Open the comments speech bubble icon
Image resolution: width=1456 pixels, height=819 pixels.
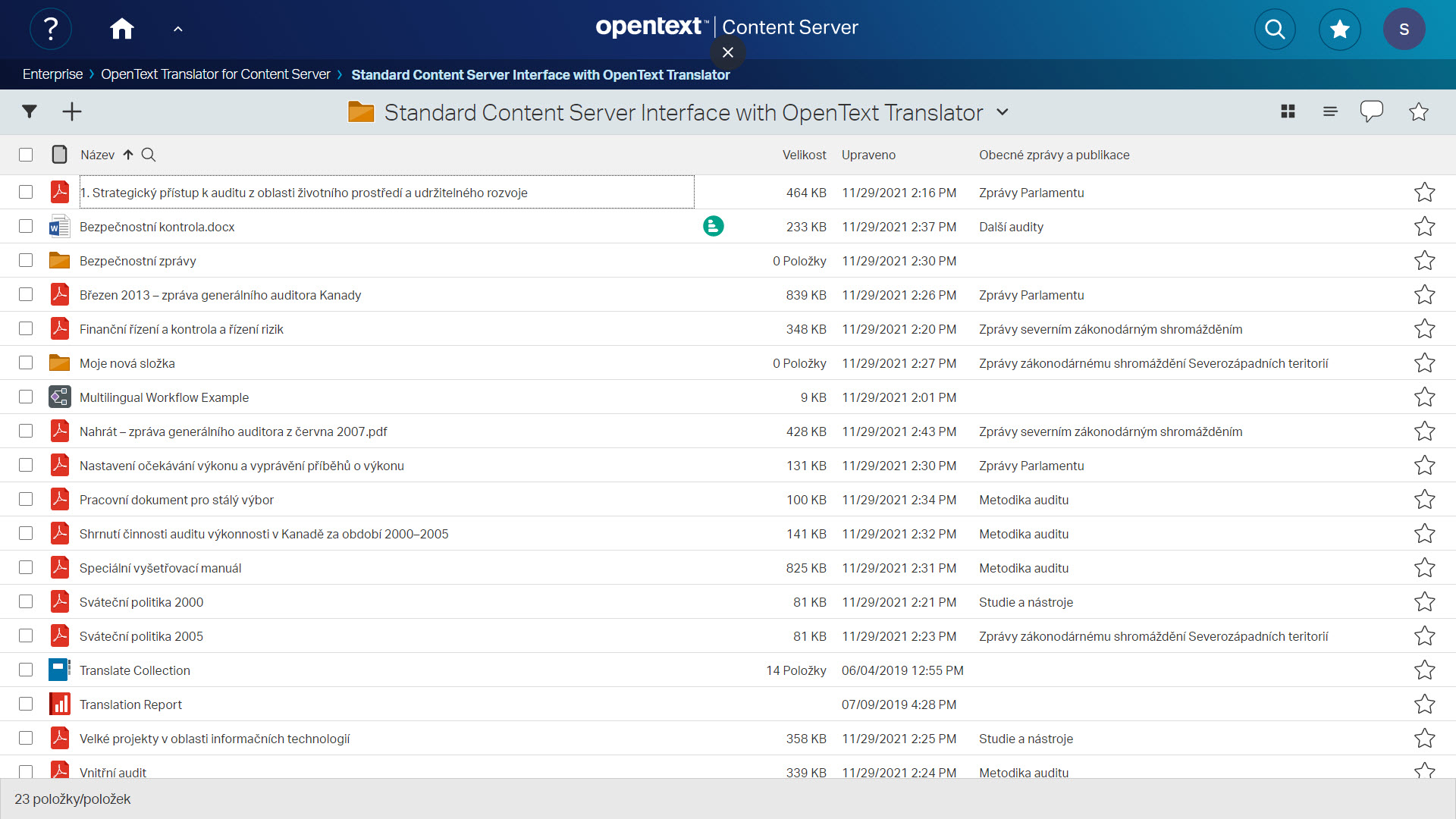pos(1371,112)
